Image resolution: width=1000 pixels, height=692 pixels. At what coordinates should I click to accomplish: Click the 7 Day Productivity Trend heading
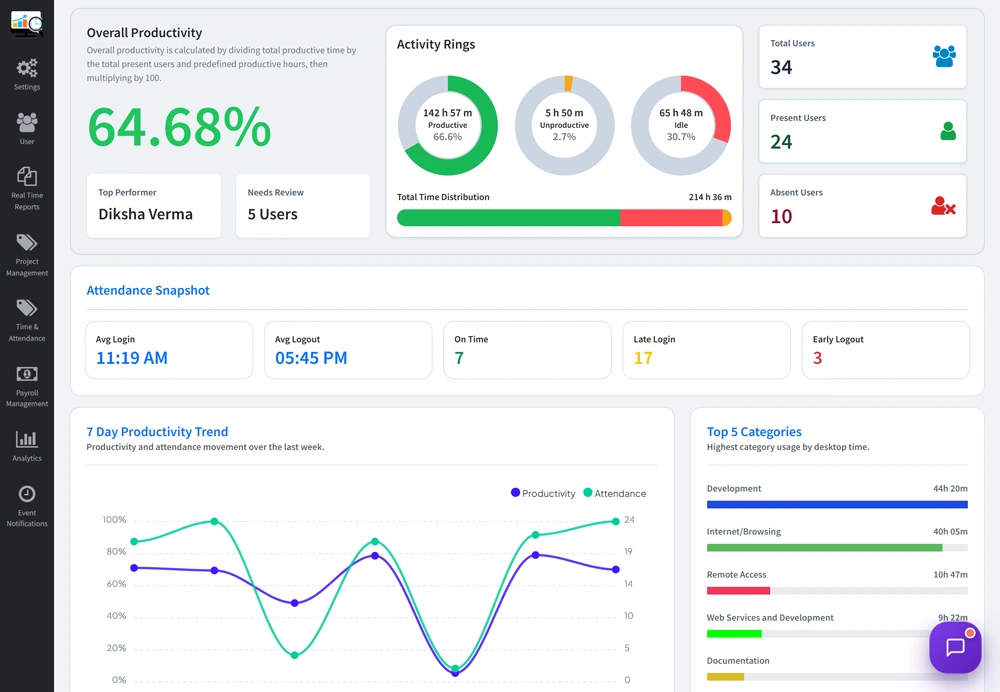[157, 432]
